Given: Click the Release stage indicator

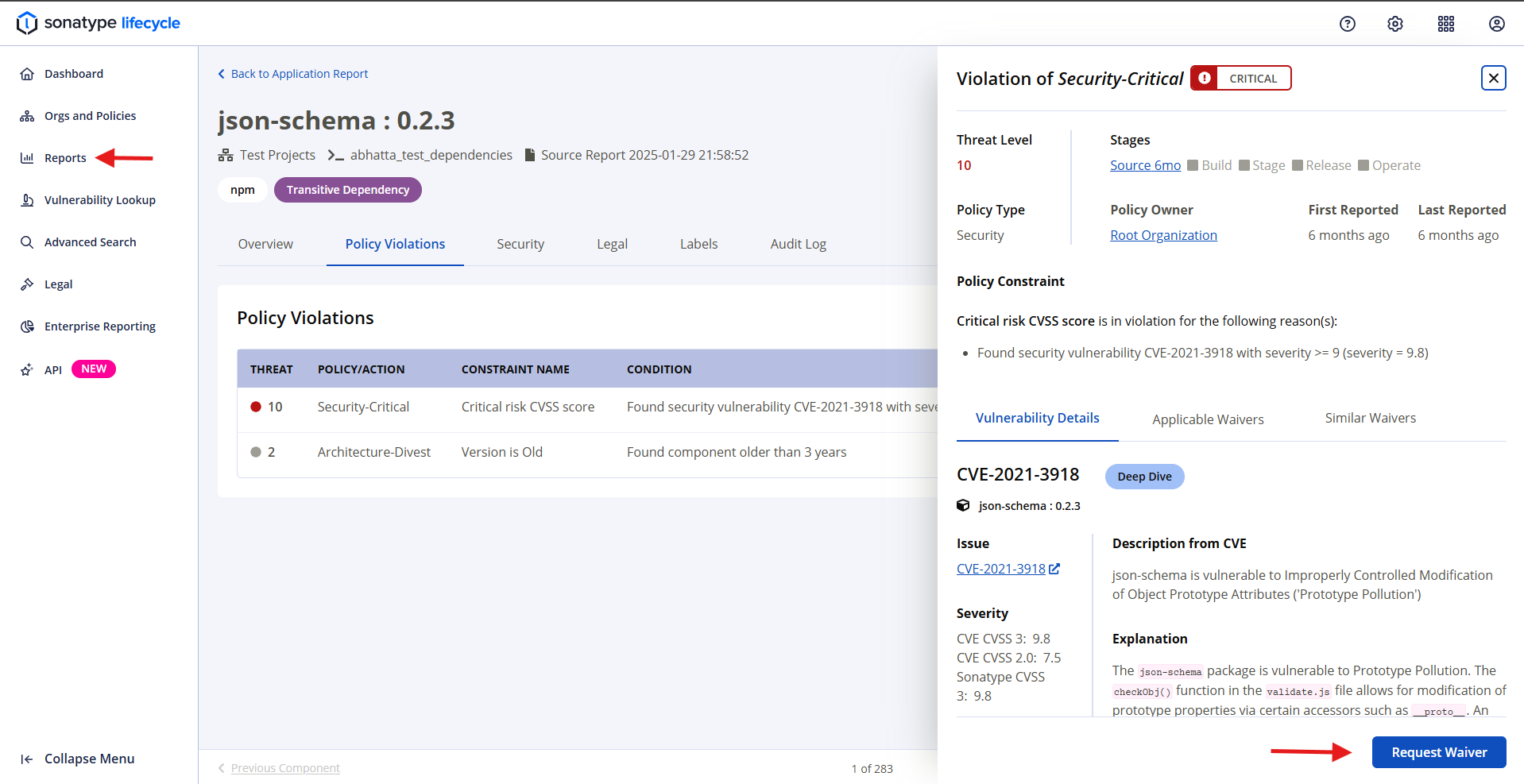Looking at the screenshot, I should pyautogui.click(x=1321, y=165).
